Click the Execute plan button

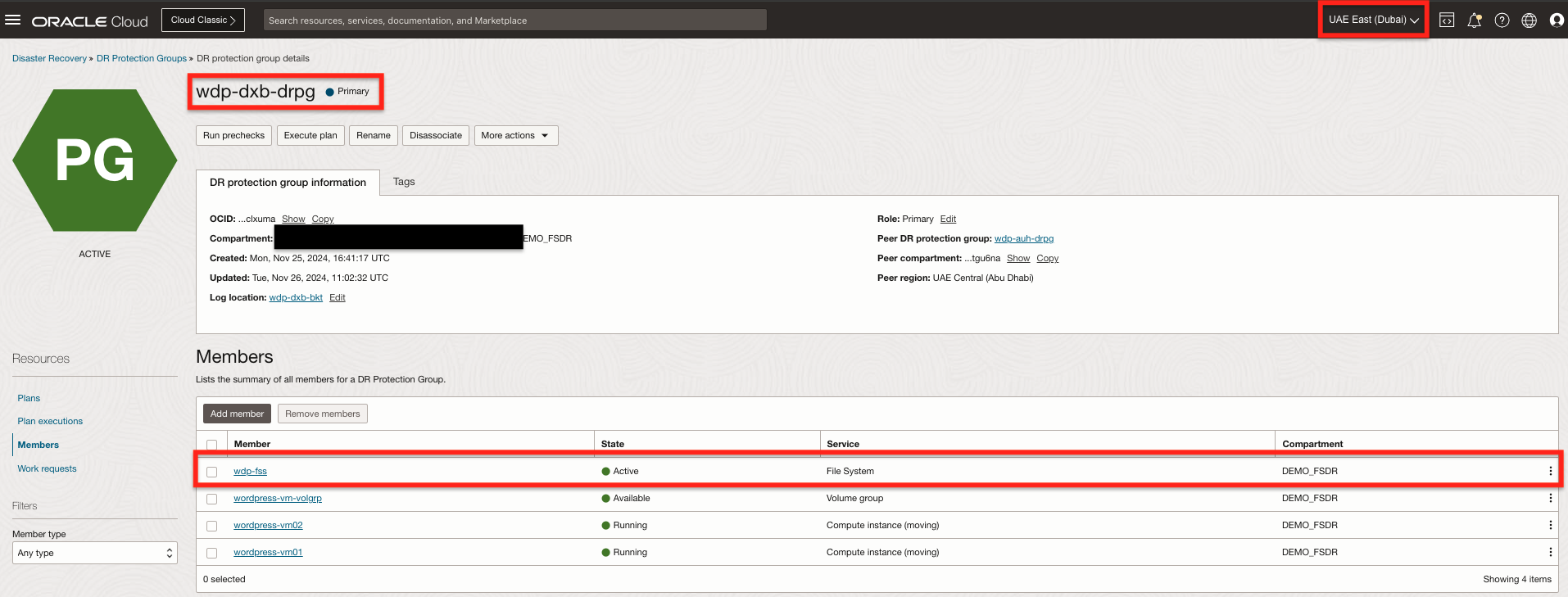pyautogui.click(x=310, y=135)
